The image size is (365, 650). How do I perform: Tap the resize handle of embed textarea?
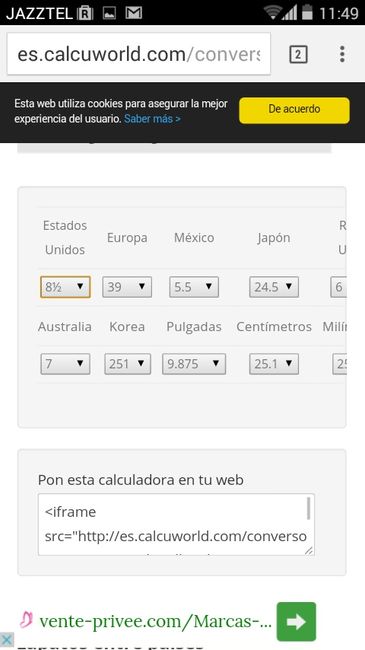(x=309, y=550)
